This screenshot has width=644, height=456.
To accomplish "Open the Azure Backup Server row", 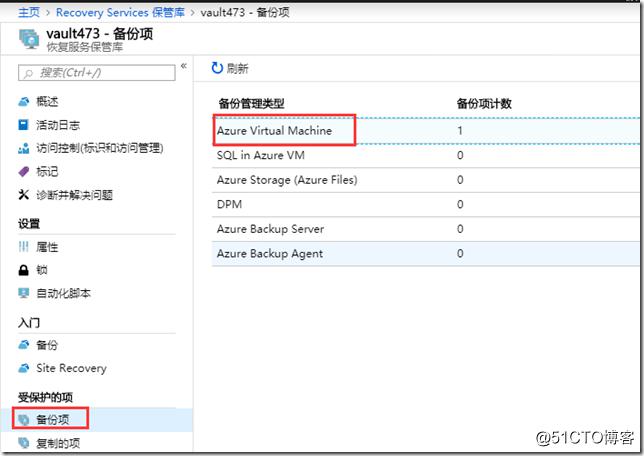I will [x=426, y=229].
